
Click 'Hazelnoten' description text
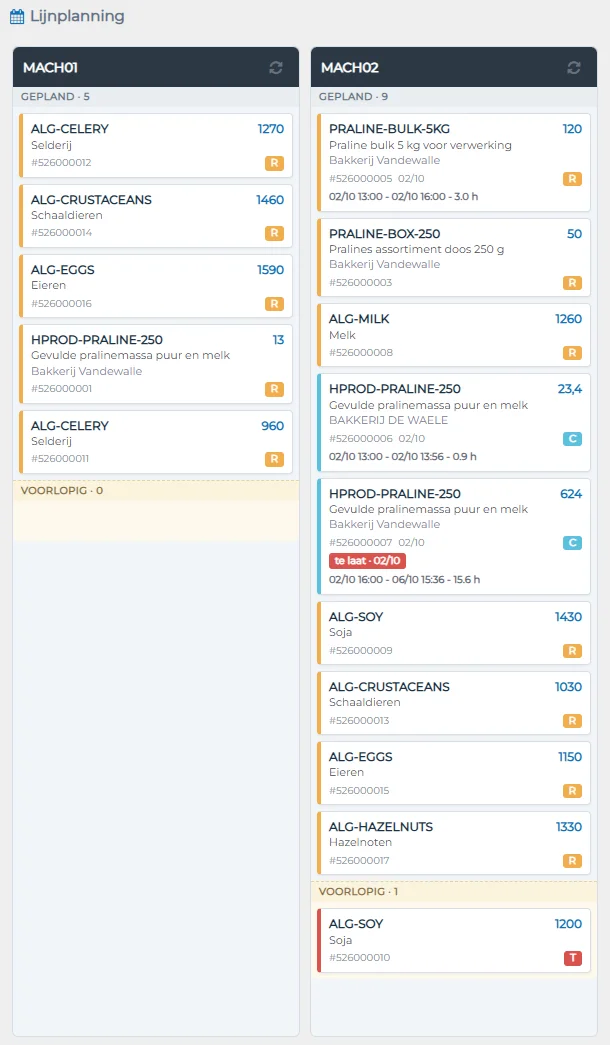click(x=360, y=842)
